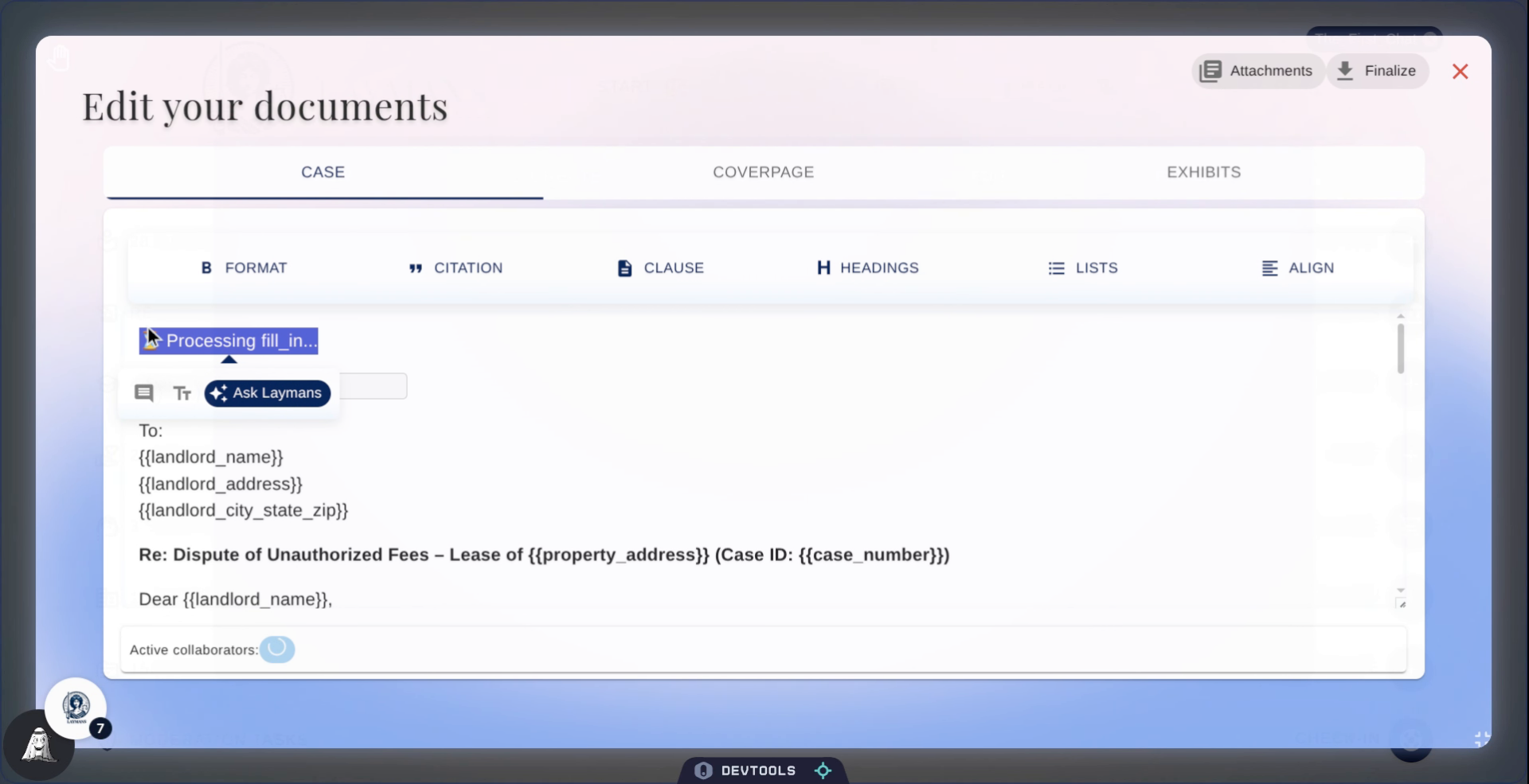Click the {{landlord_address}} placeholder line
1529x784 pixels.
(221, 484)
